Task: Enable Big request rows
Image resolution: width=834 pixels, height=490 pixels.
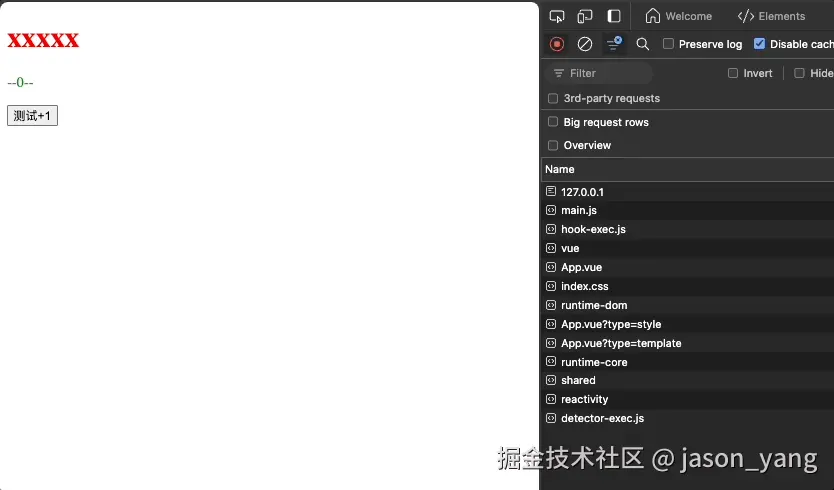Action: [553, 122]
